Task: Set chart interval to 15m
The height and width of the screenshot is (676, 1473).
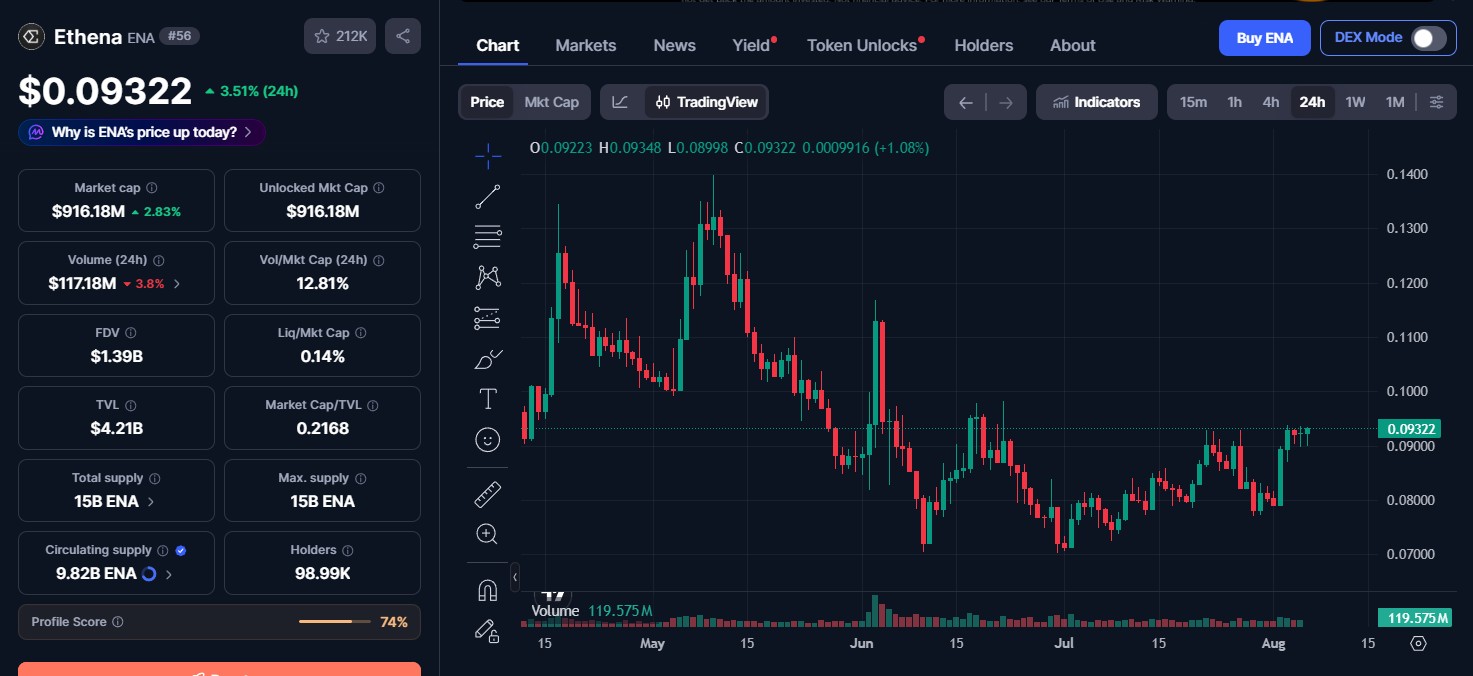Action: 1193,102
